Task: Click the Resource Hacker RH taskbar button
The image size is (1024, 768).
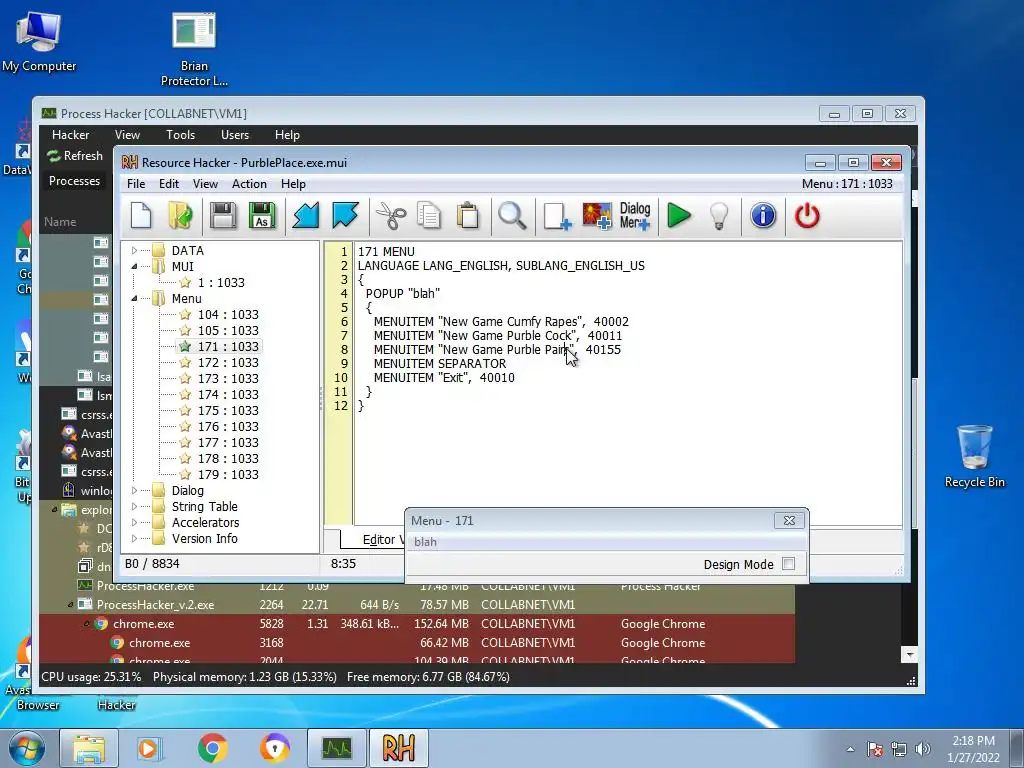Action: [399, 748]
